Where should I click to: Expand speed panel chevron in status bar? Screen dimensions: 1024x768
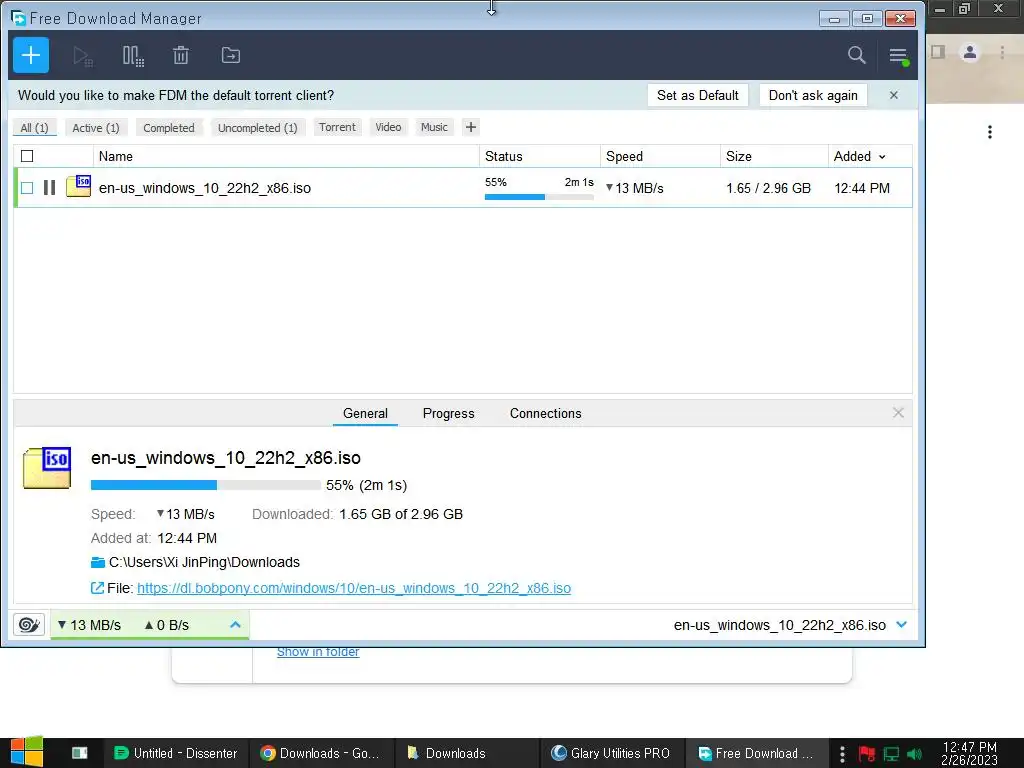(235, 625)
